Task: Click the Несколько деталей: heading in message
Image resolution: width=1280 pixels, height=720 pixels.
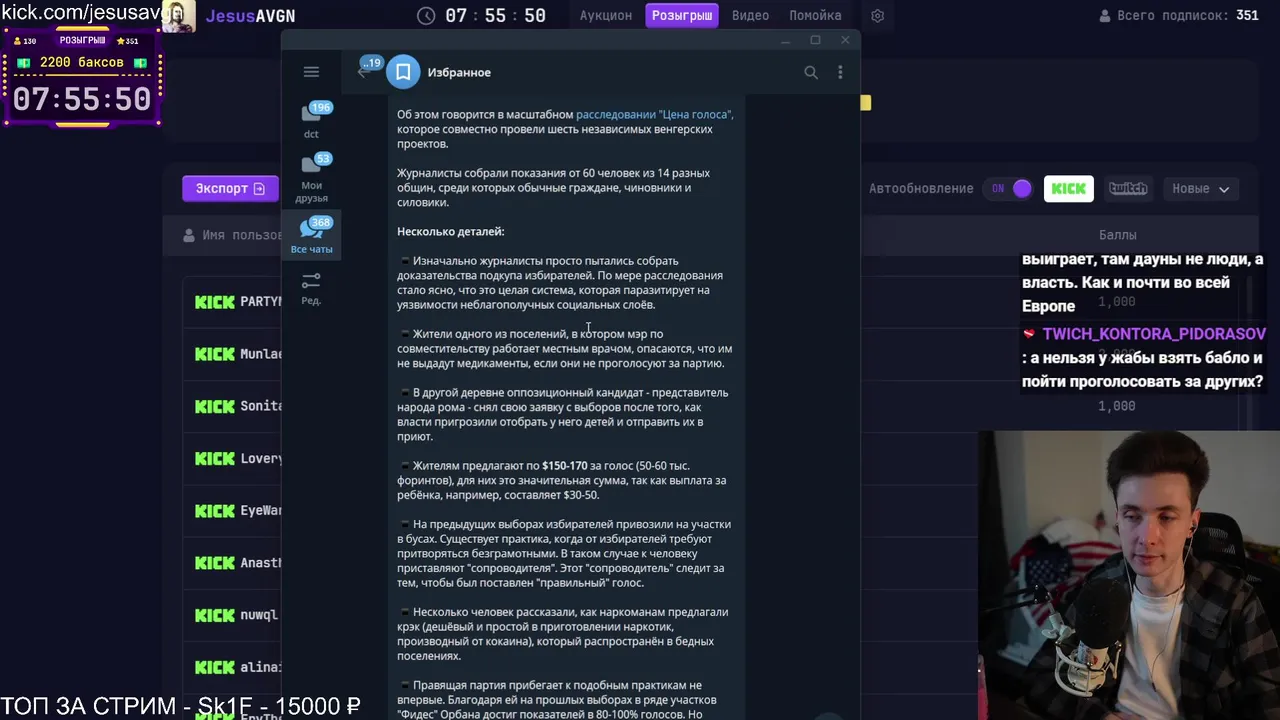Action: [451, 231]
